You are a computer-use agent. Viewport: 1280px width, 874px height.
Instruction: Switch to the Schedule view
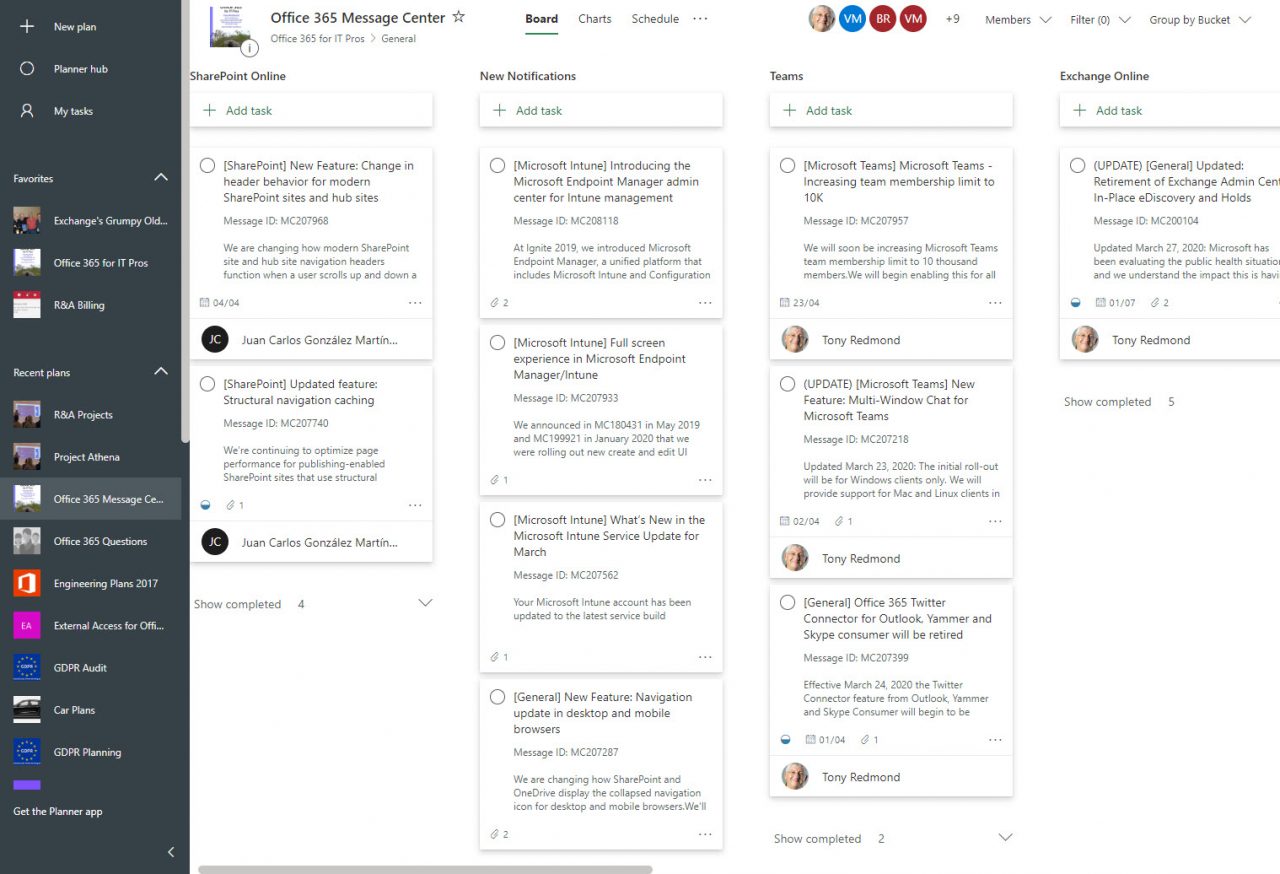click(x=655, y=19)
